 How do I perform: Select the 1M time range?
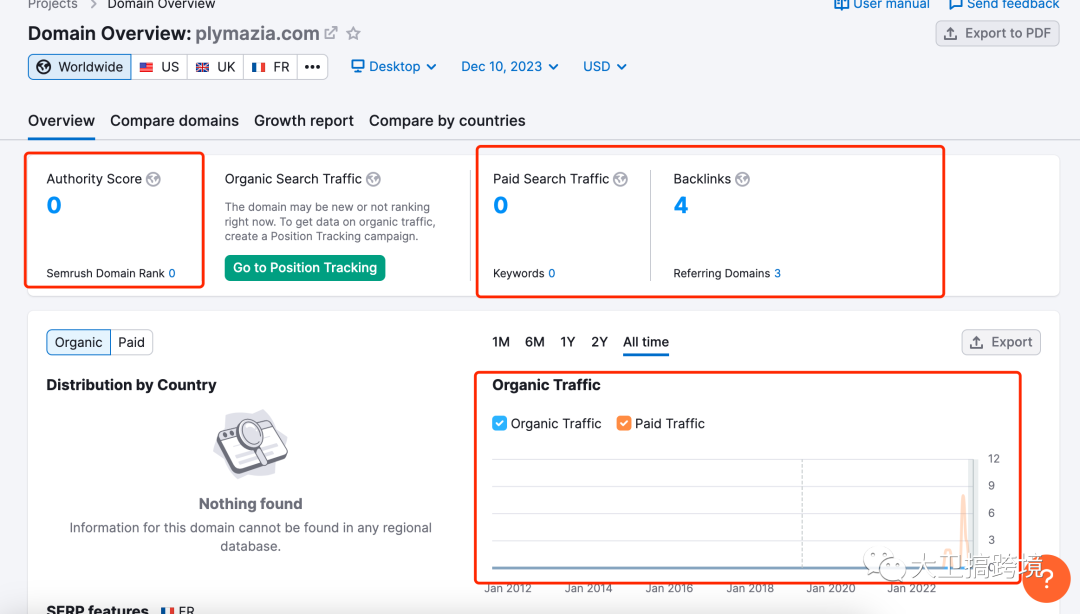coord(501,342)
